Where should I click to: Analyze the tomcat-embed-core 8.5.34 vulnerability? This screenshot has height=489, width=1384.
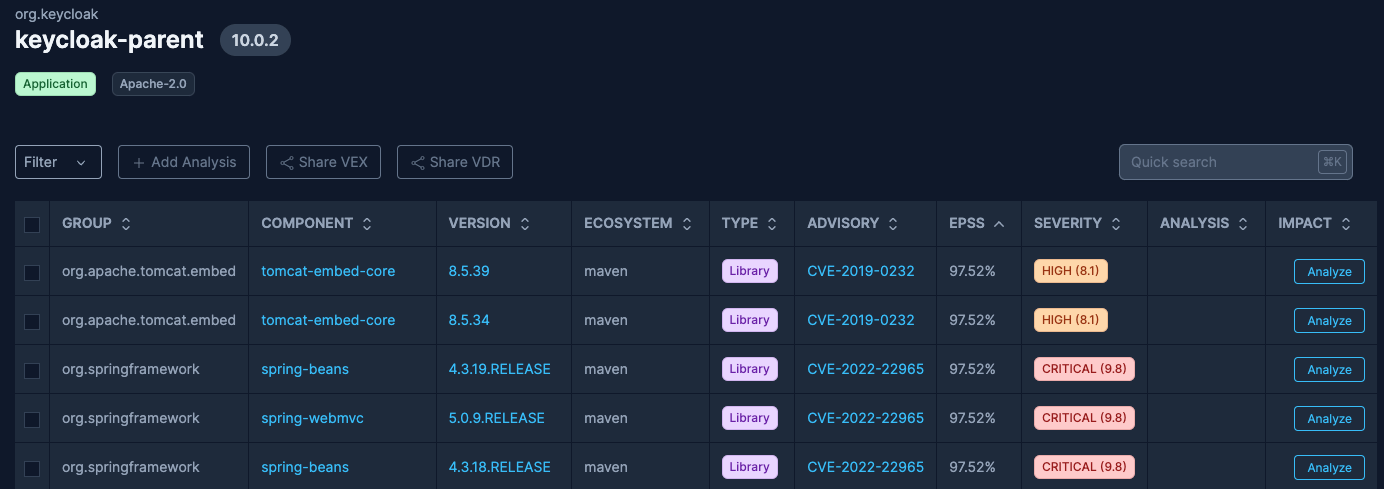pyautogui.click(x=1329, y=321)
